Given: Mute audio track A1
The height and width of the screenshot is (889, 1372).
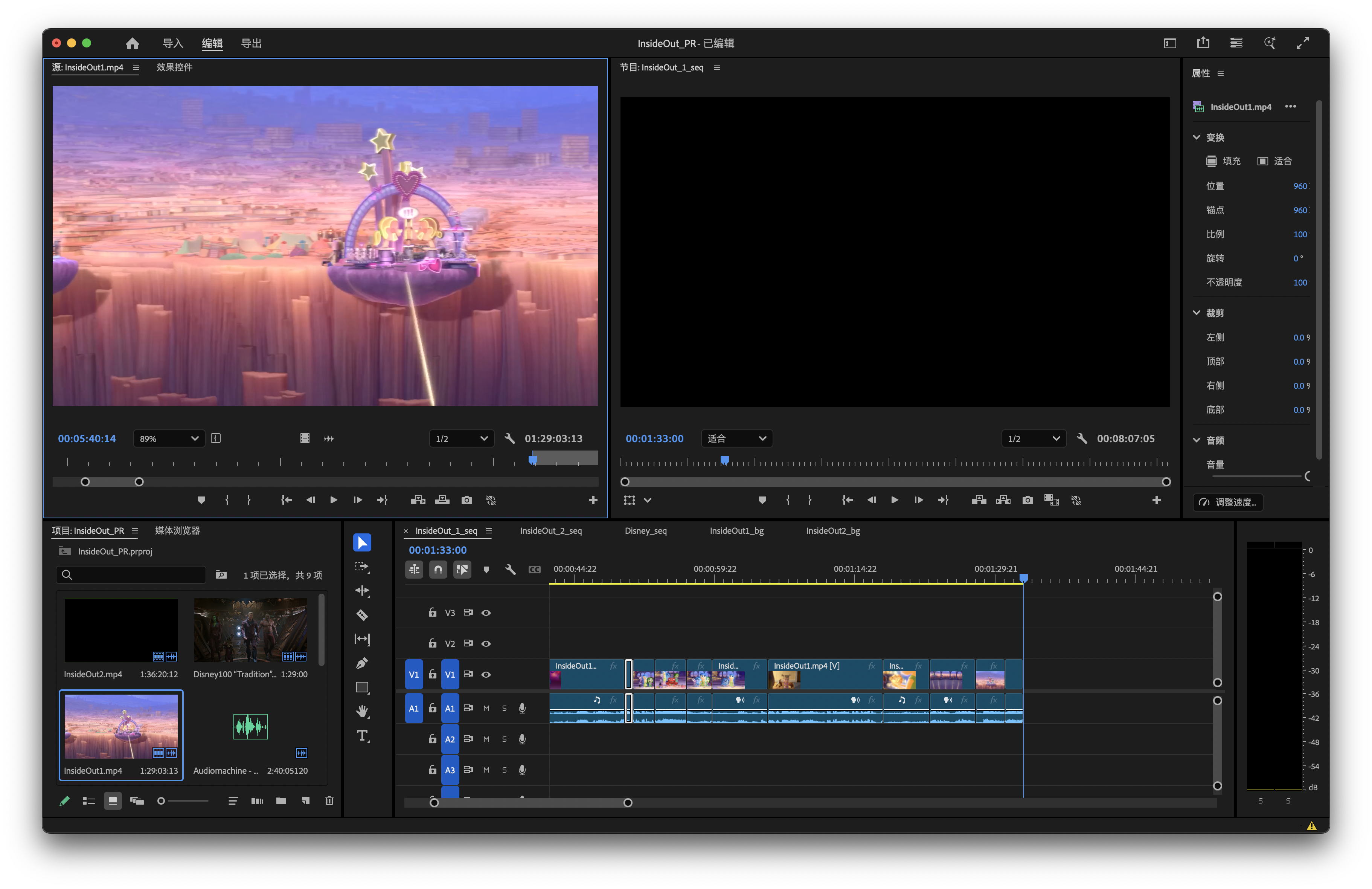Looking at the screenshot, I should pos(486,708).
